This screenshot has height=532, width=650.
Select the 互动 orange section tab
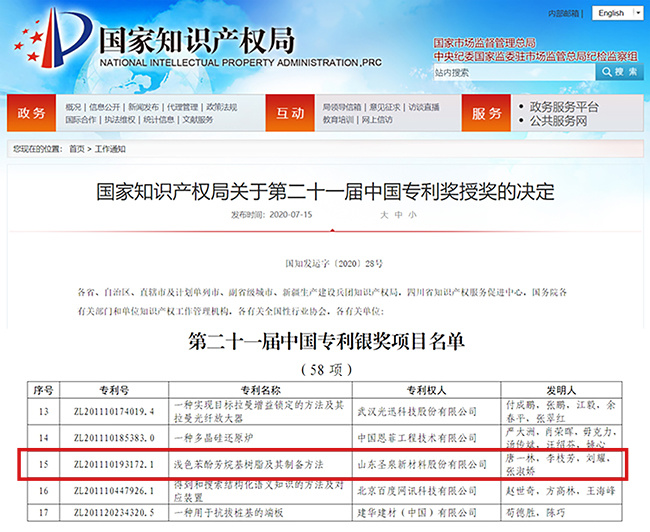(x=290, y=112)
